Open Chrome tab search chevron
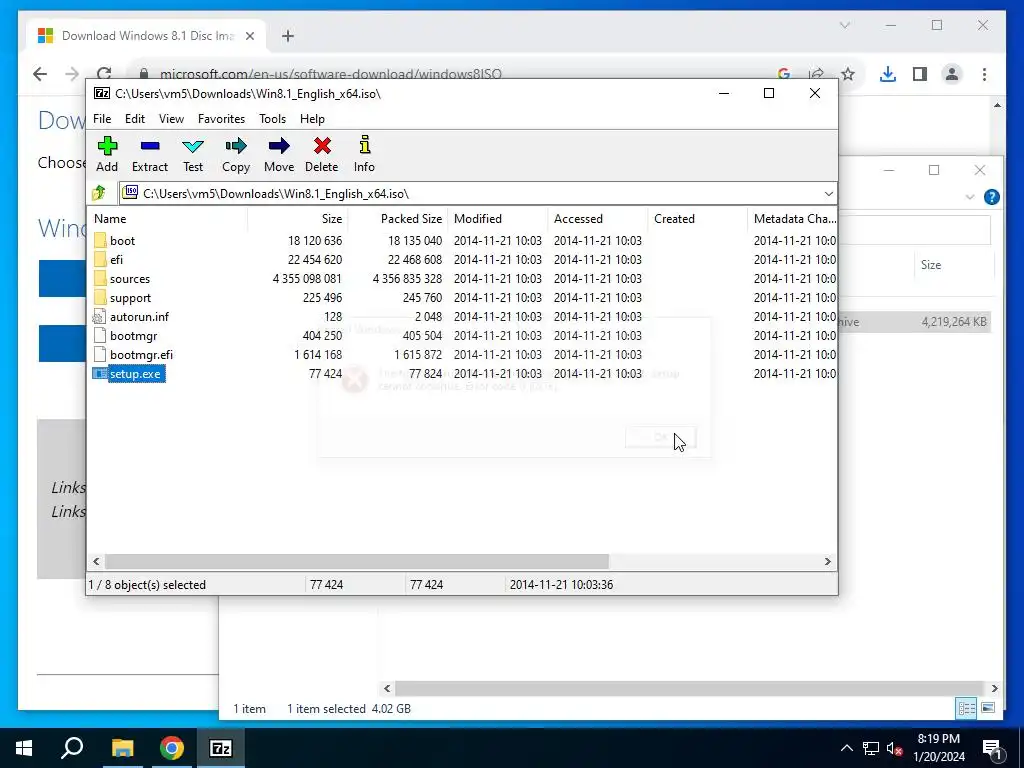This screenshot has width=1024, height=768. (844, 25)
